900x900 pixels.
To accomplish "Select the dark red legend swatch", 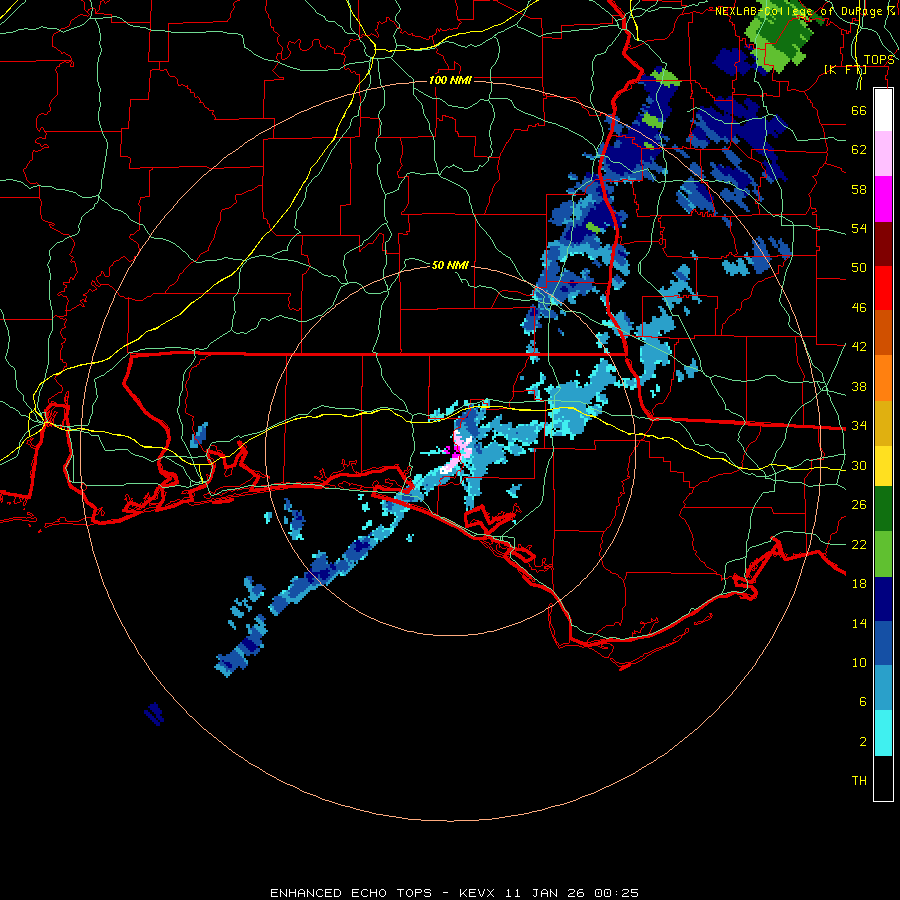I will coord(883,243).
